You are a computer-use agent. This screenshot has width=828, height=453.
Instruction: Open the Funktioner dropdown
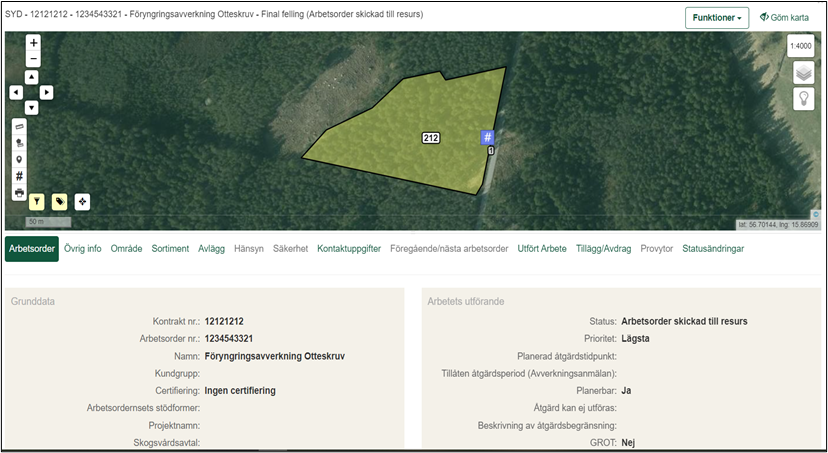point(716,18)
